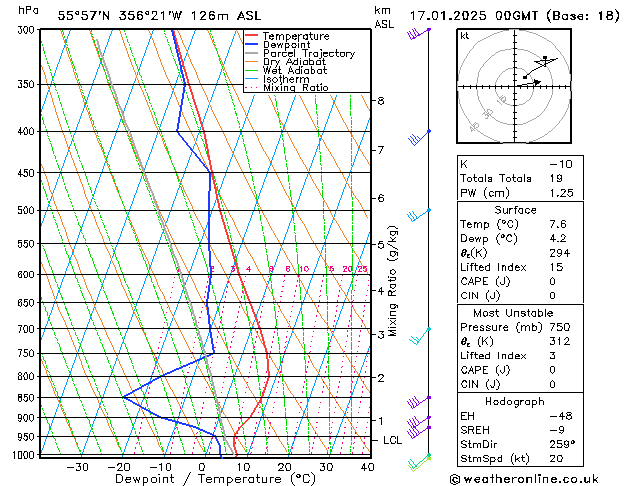
Task: Click the -30 temperature axis label
Action: click(77, 467)
